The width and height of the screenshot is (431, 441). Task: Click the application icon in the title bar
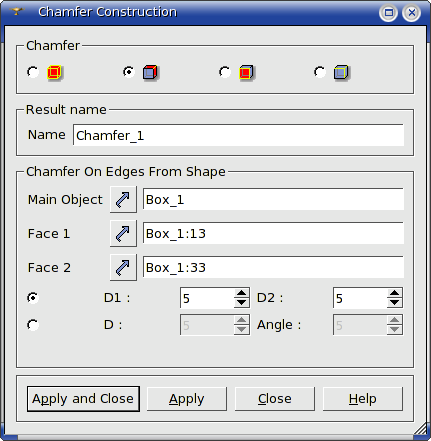17,12
